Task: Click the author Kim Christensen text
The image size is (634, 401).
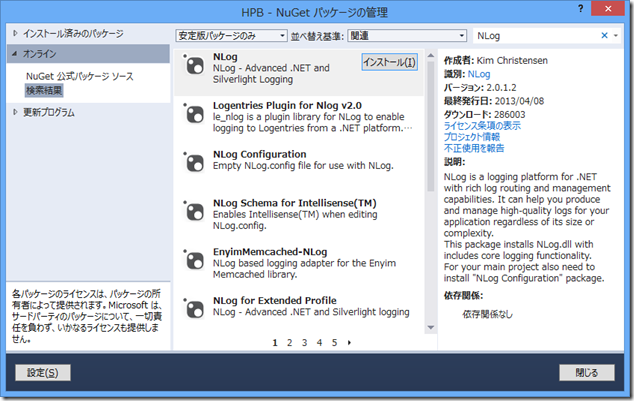Action: 512,61
